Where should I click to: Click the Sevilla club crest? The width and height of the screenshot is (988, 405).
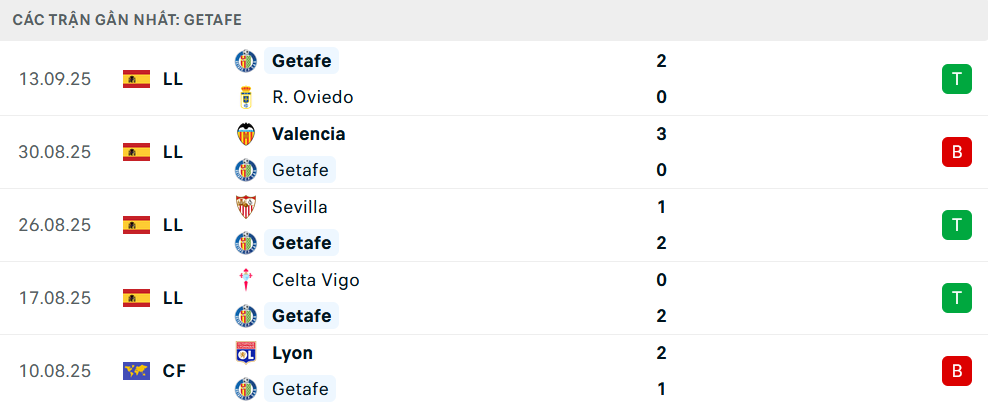click(245, 207)
